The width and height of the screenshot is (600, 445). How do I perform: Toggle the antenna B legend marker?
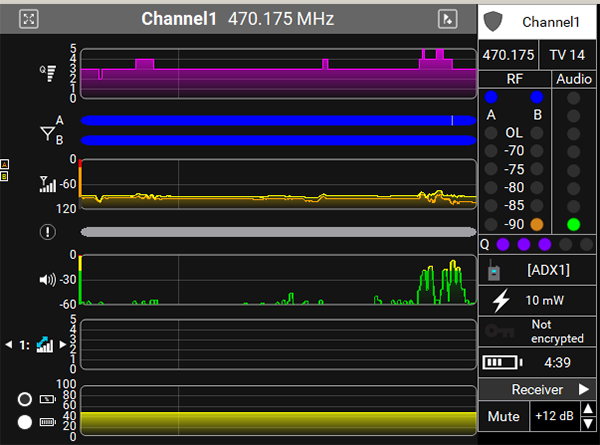click(x=4, y=176)
